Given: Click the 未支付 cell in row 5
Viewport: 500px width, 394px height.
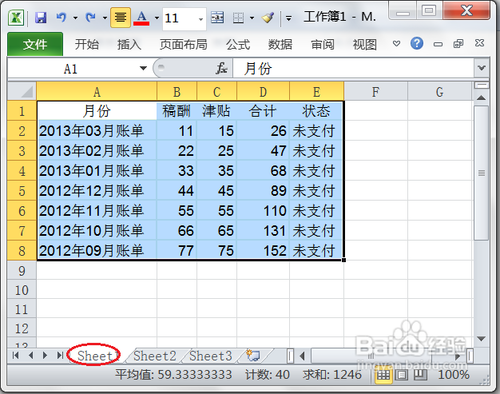Looking at the screenshot, I should click(316, 191).
